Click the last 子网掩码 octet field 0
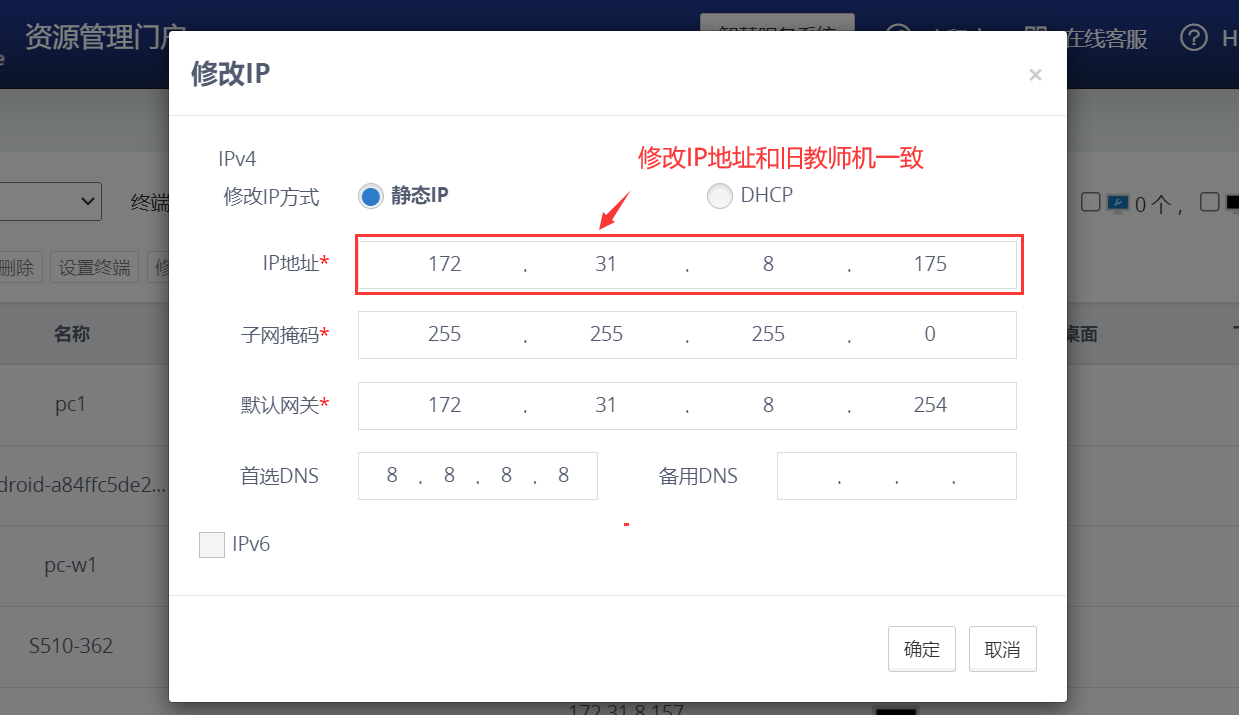This screenshot has height=715, width=1239. (x=930, y=334)
